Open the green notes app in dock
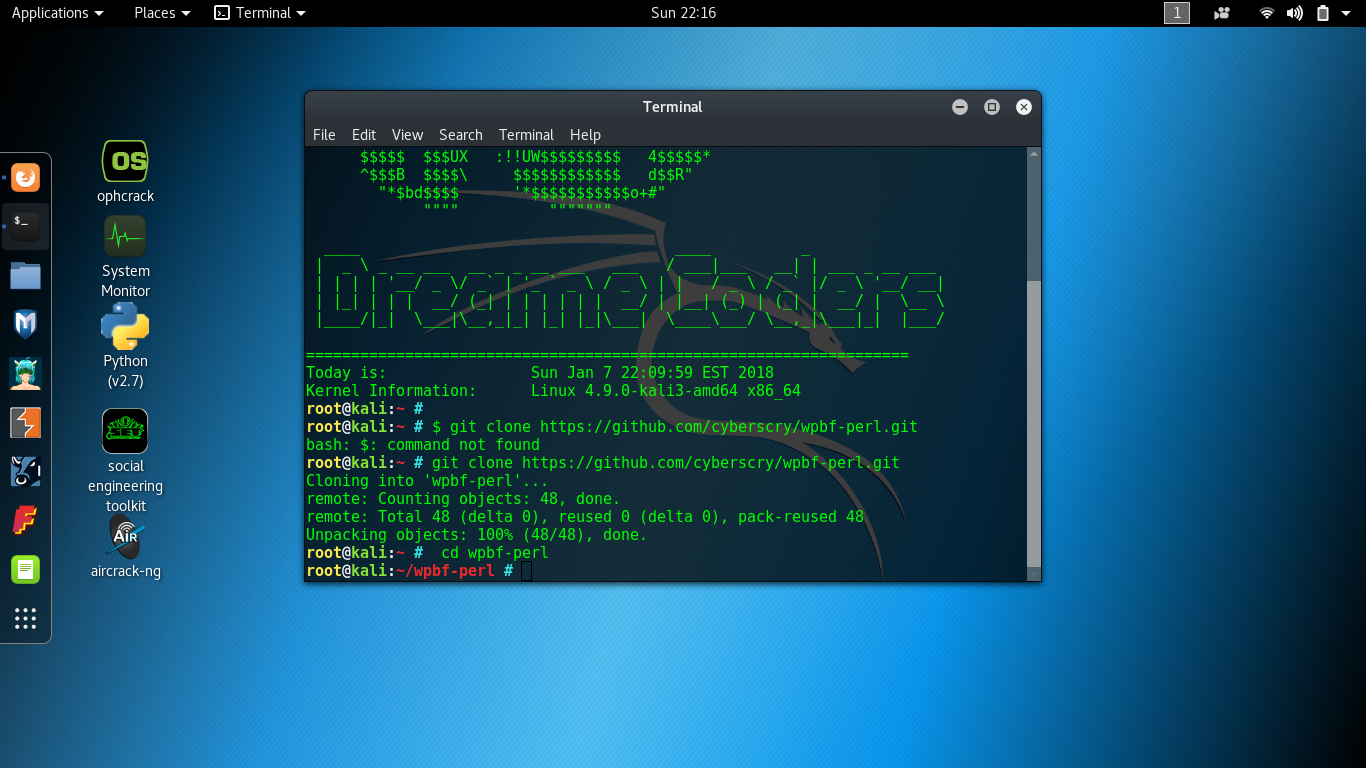This screenshot has height=768, width=1366. [x=26, y=569]
